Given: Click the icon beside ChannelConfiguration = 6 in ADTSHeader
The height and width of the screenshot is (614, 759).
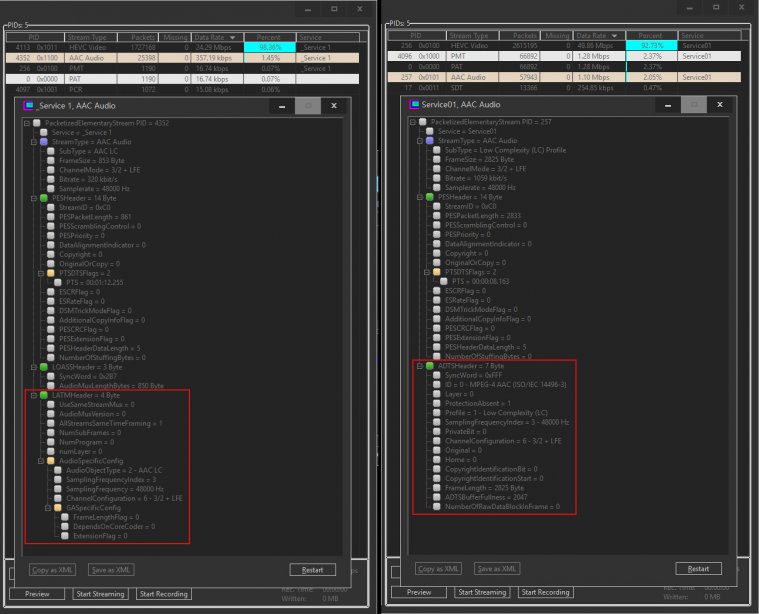Looking at the screenshot, I should (437, 441).
